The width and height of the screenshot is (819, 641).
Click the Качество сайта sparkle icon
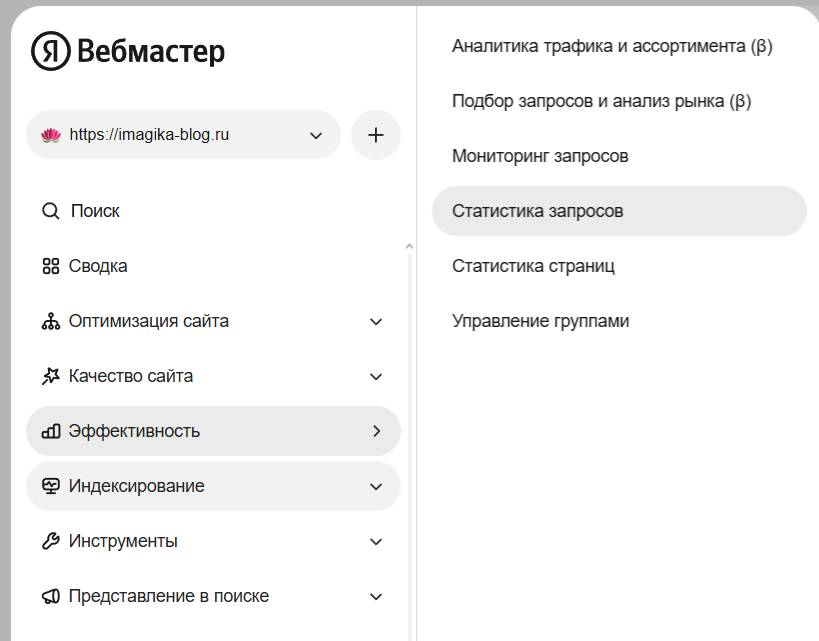coord(50,376)
